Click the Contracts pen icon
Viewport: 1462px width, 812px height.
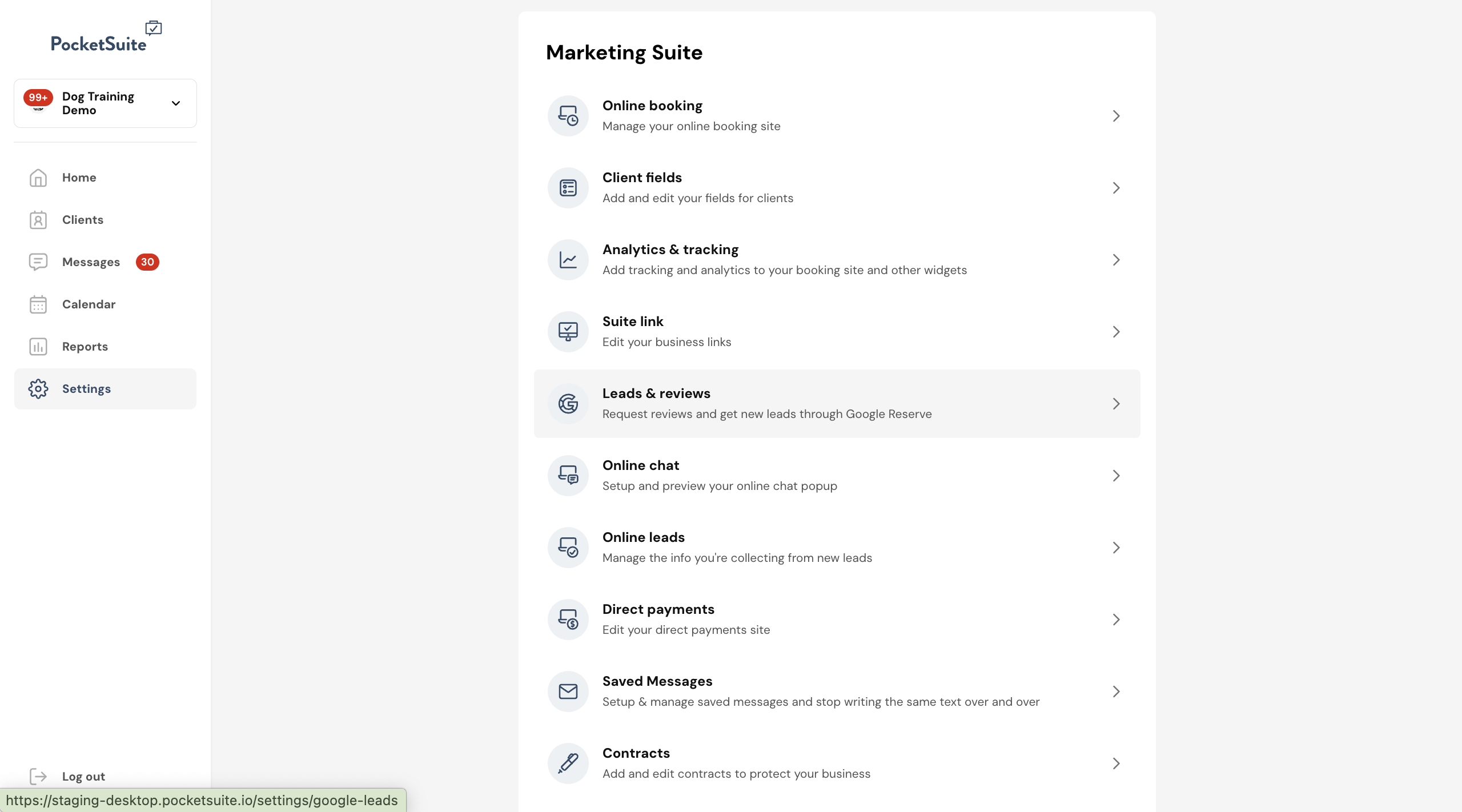[x=568, y=763]
